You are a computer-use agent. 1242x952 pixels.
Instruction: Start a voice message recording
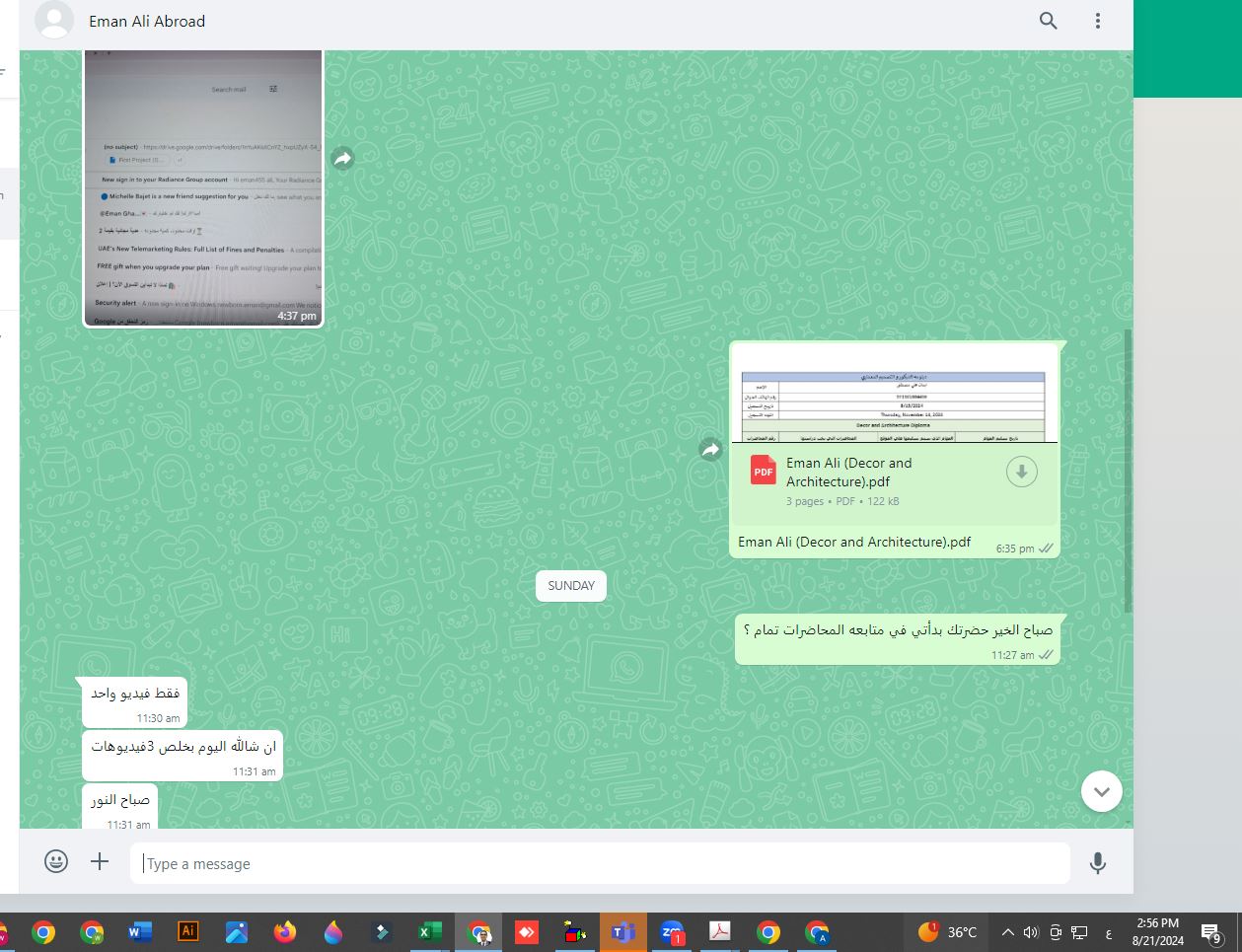[x=1097, y=863]
